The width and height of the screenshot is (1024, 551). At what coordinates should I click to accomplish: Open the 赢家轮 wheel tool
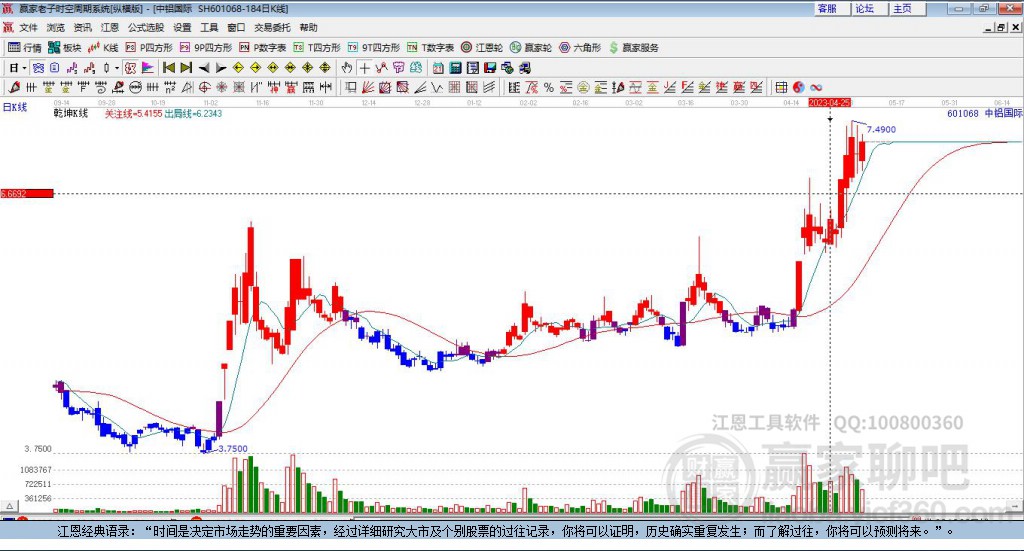coord(531,48)
